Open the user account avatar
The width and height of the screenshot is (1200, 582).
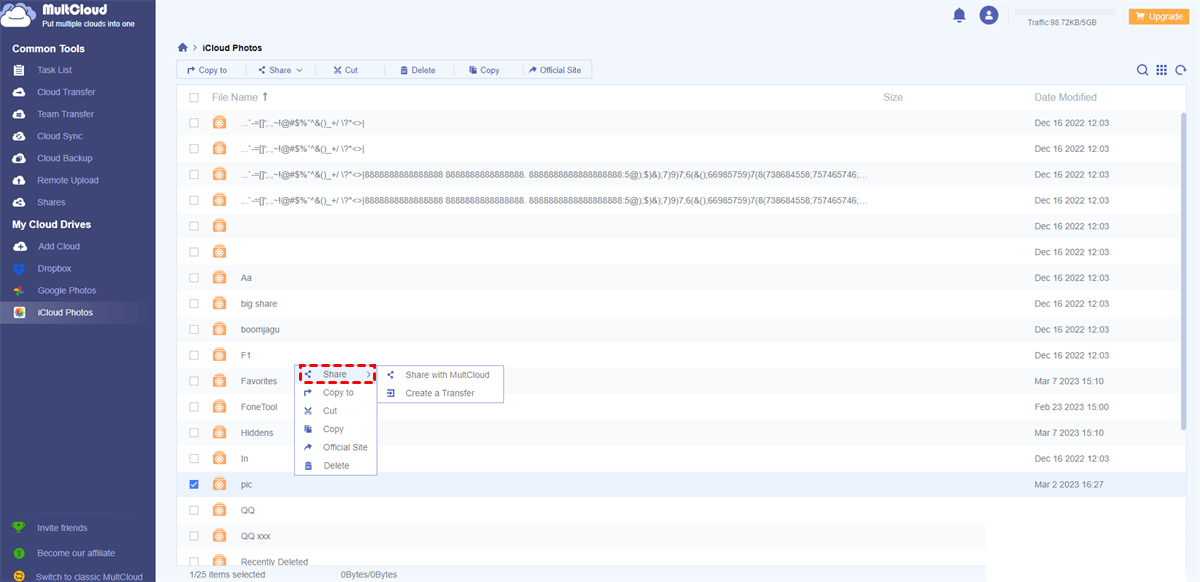(989, 15)
